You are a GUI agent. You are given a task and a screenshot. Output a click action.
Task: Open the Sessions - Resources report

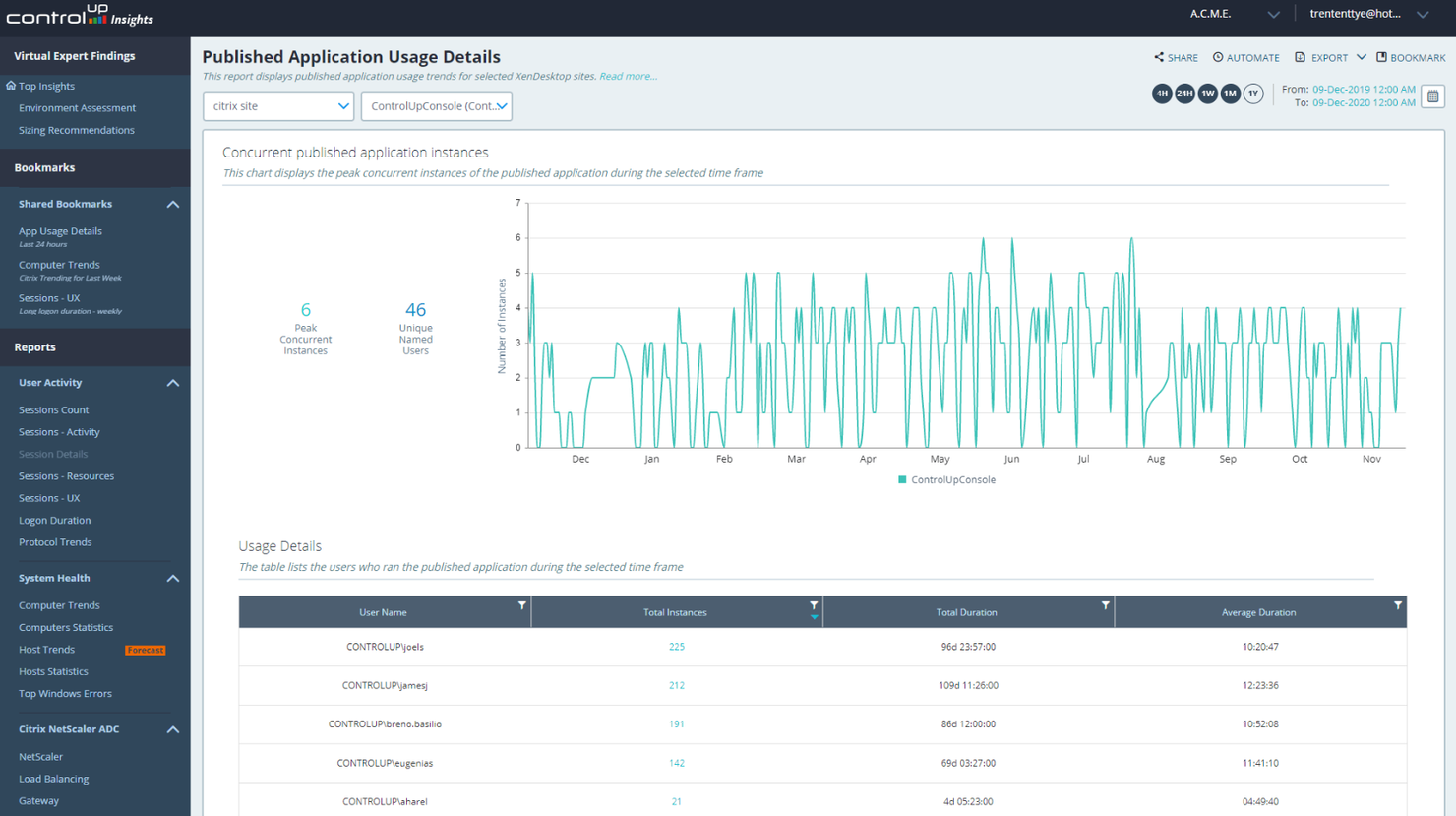[66, 476]
